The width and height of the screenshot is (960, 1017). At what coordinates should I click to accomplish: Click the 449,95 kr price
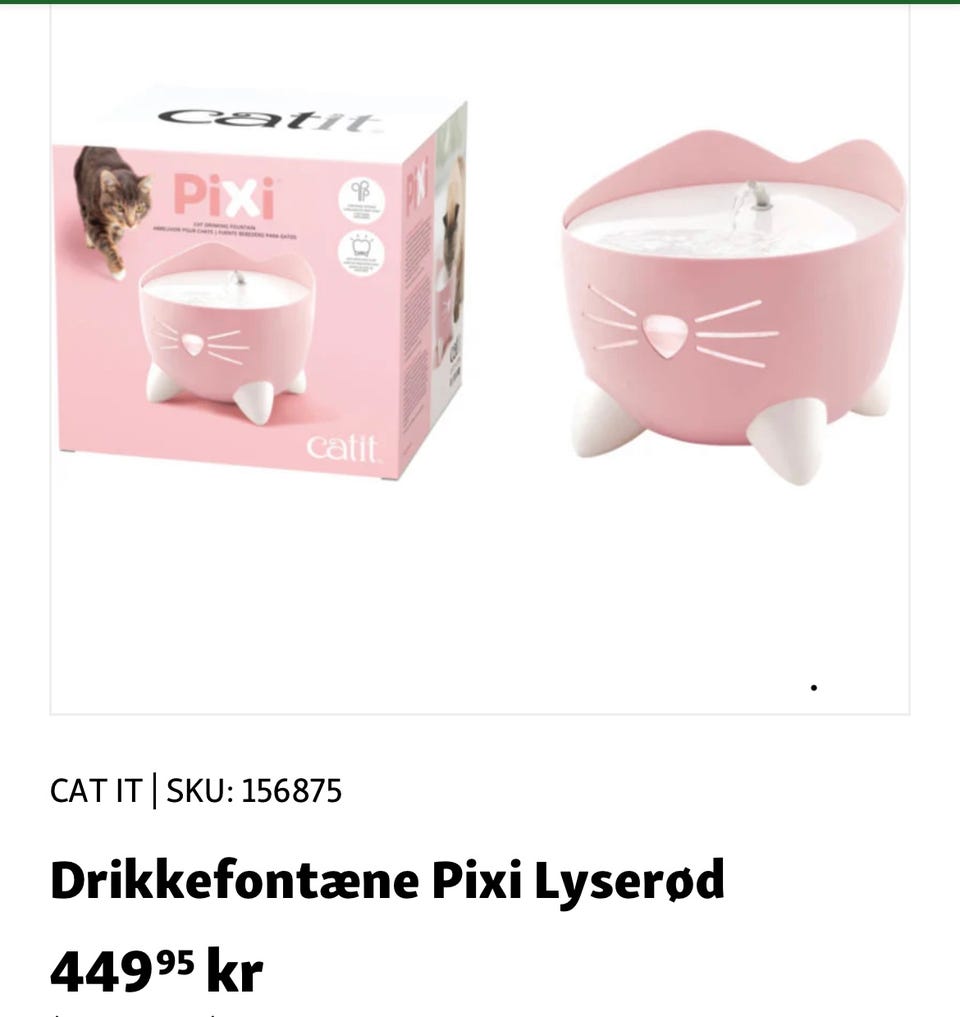(156, 971)
